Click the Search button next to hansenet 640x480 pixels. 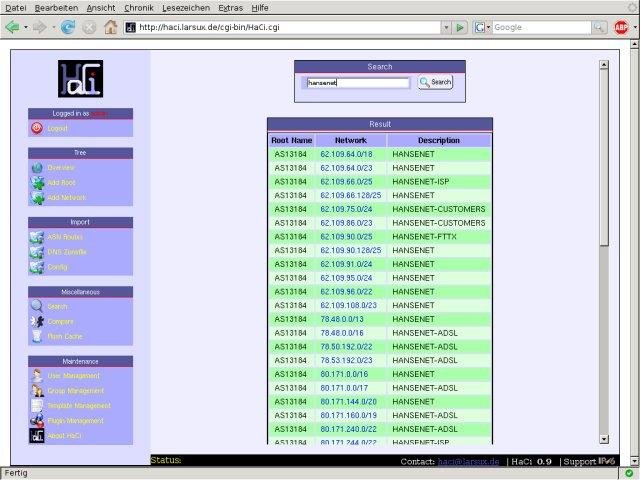pos(435,82)
